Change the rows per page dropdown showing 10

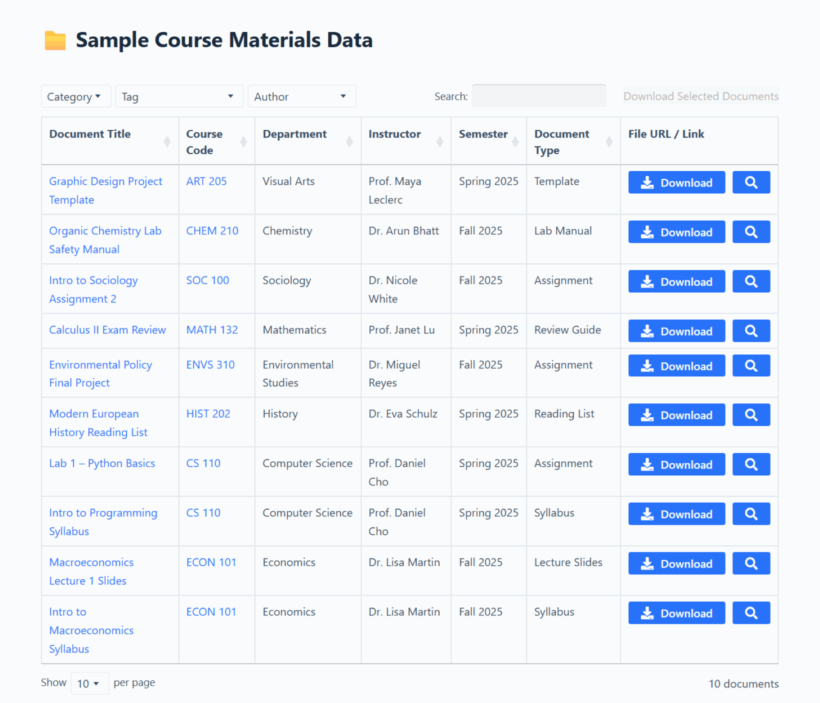coord(89,684)
